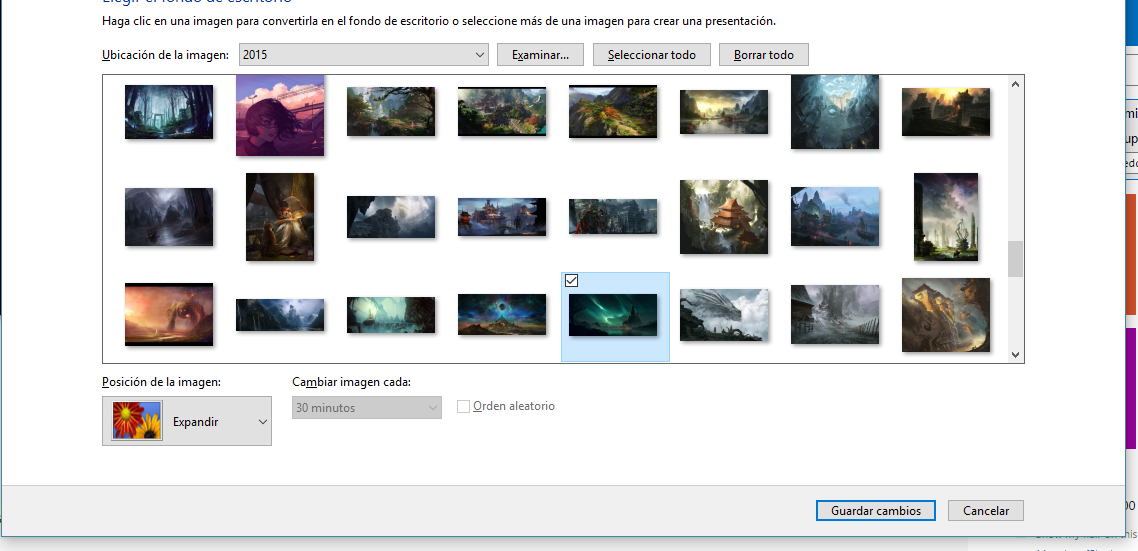Click Borrar todo button
1138x551 pixels.
click(764, 54)
